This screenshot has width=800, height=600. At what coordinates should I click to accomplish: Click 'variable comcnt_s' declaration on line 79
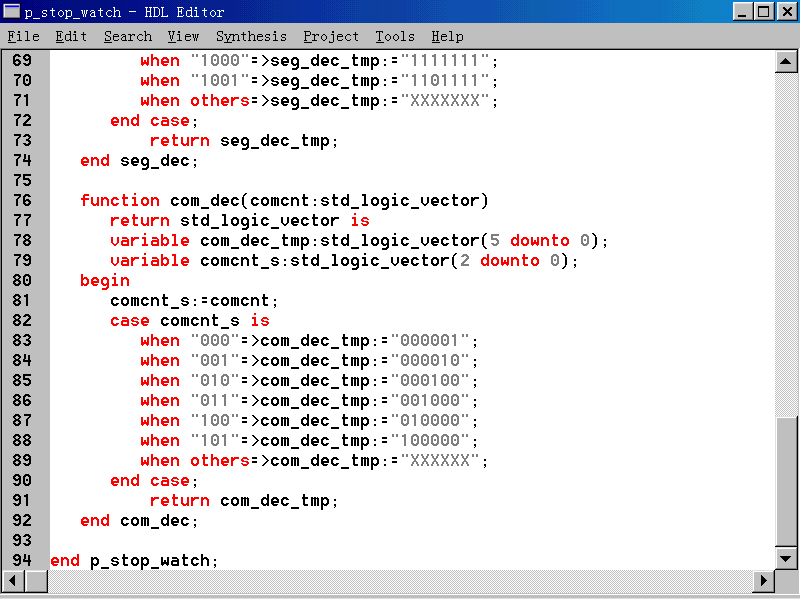pyautogui.click(x=344, y=260)
